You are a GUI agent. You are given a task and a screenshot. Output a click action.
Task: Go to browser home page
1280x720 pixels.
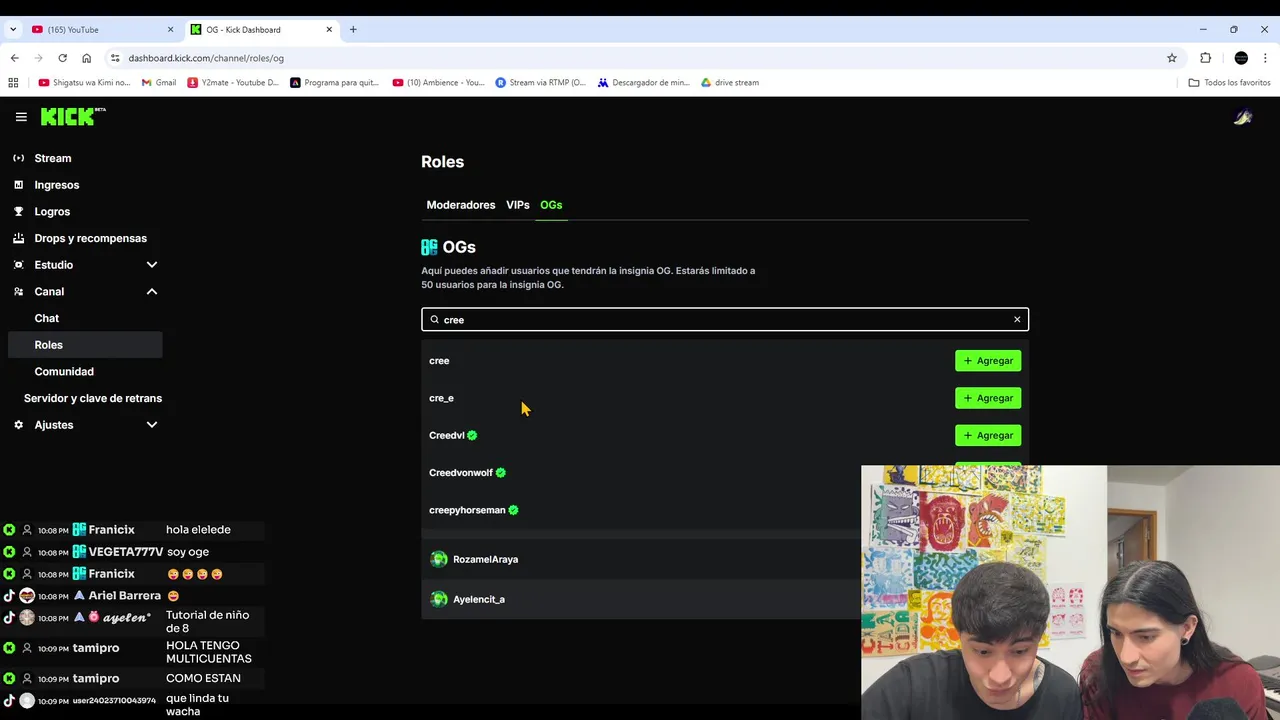[86, 58]
